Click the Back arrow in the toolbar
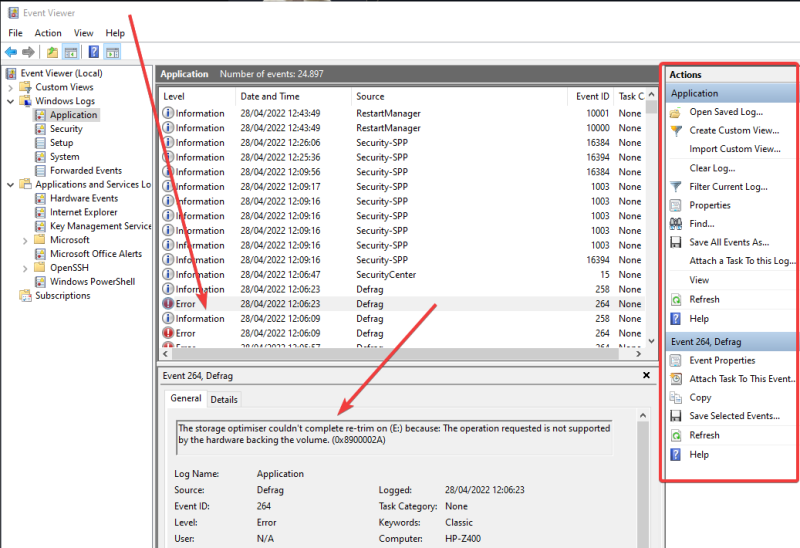Screen dimensions: 800x548 click(x=11, y=52)
